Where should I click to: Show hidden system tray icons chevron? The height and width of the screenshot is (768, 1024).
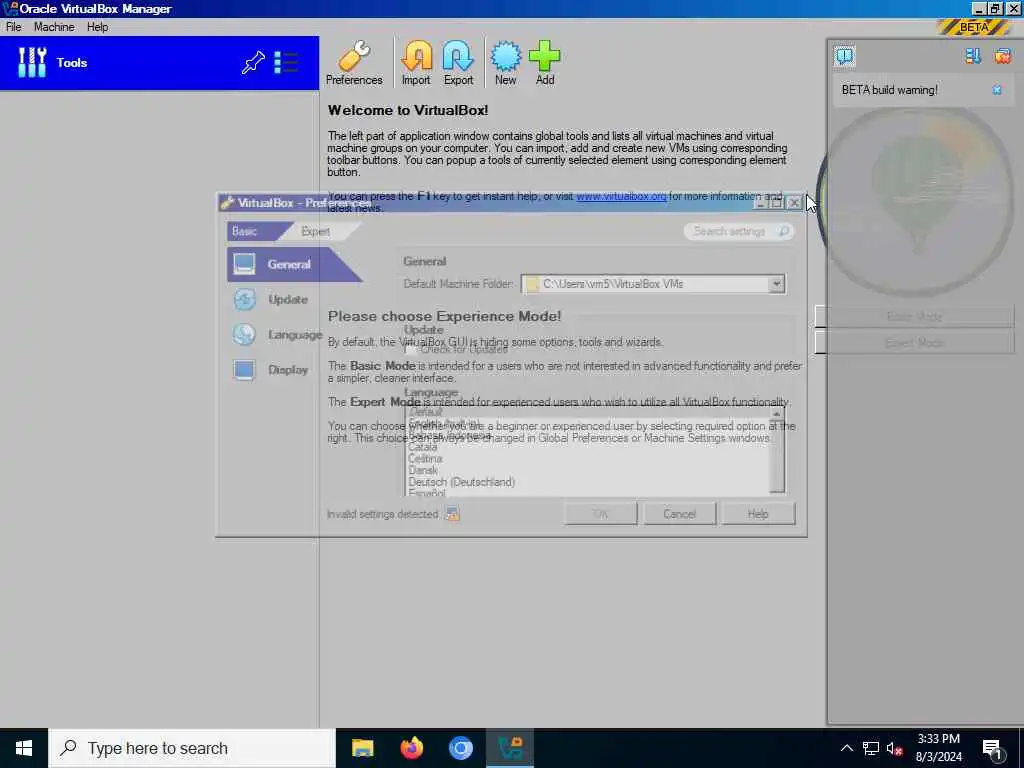(x=846, y=748)
